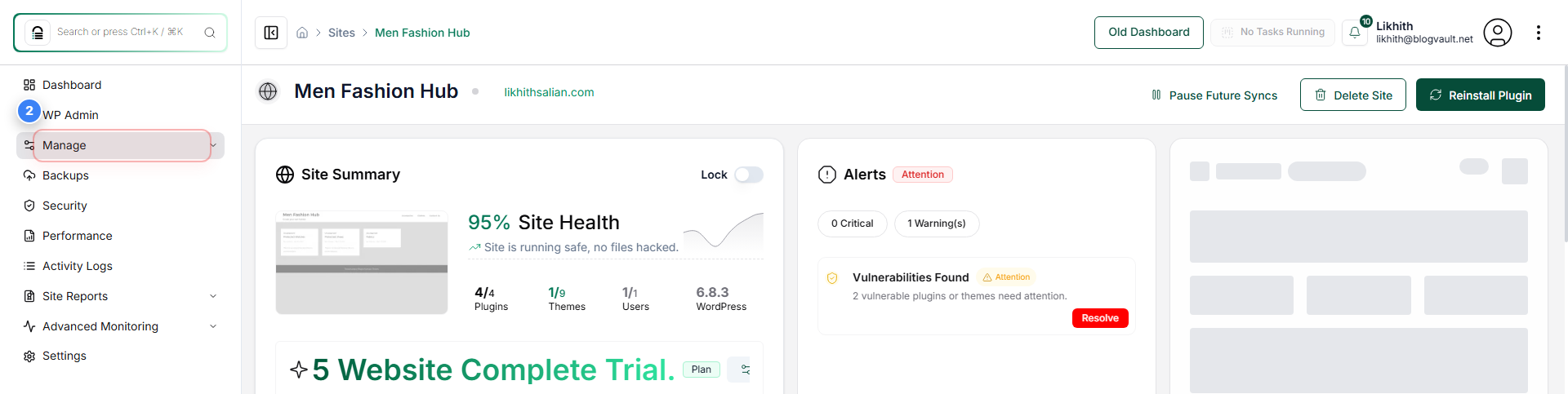
Task: Click the search magnifier icon
Action: [x=210, y=33]
